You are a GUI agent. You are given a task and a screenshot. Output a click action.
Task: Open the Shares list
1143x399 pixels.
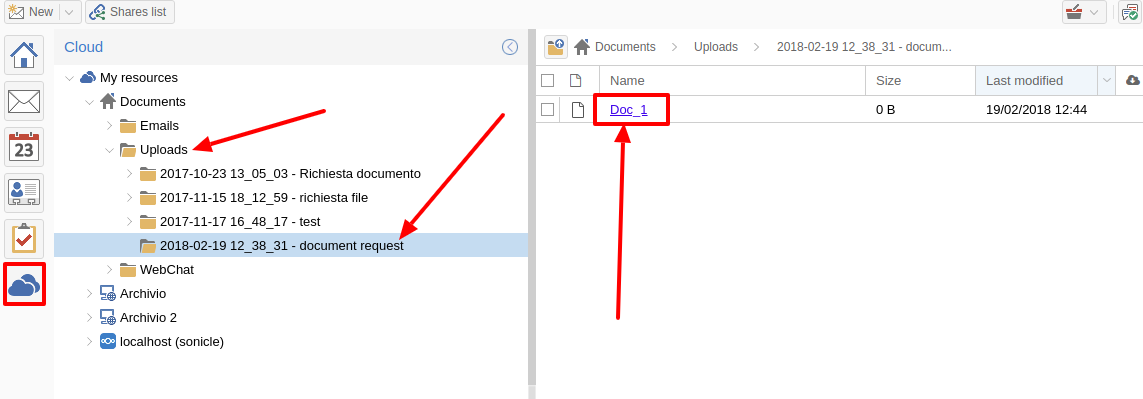(x=130, y=12)
